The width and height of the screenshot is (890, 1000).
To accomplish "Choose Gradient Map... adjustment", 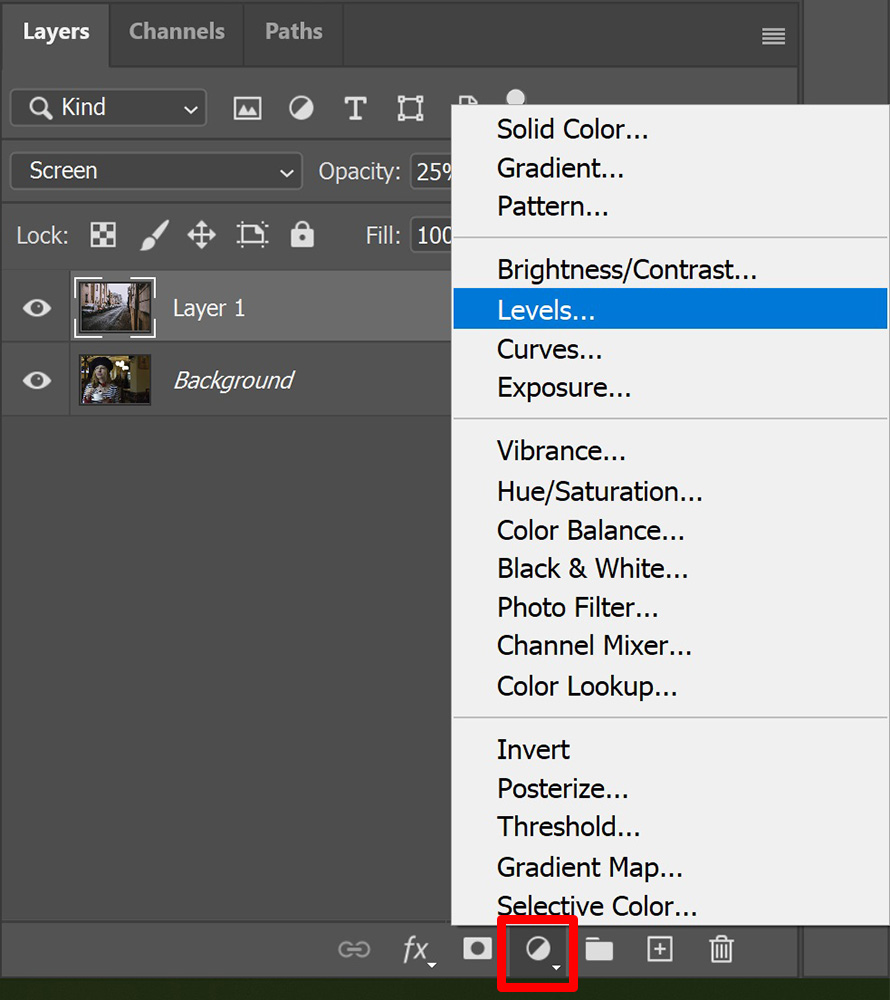I will 670,867.
